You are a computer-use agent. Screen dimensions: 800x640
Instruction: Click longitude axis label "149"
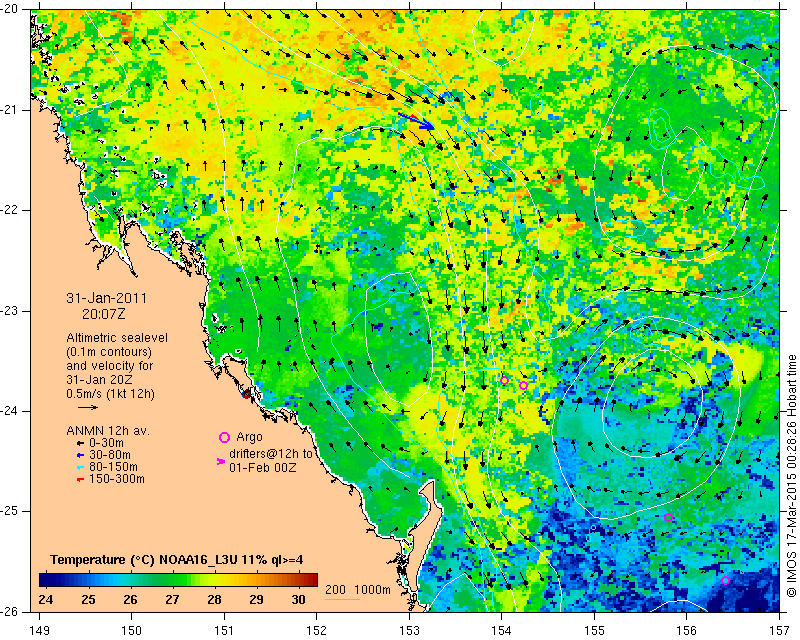(40, 631)
